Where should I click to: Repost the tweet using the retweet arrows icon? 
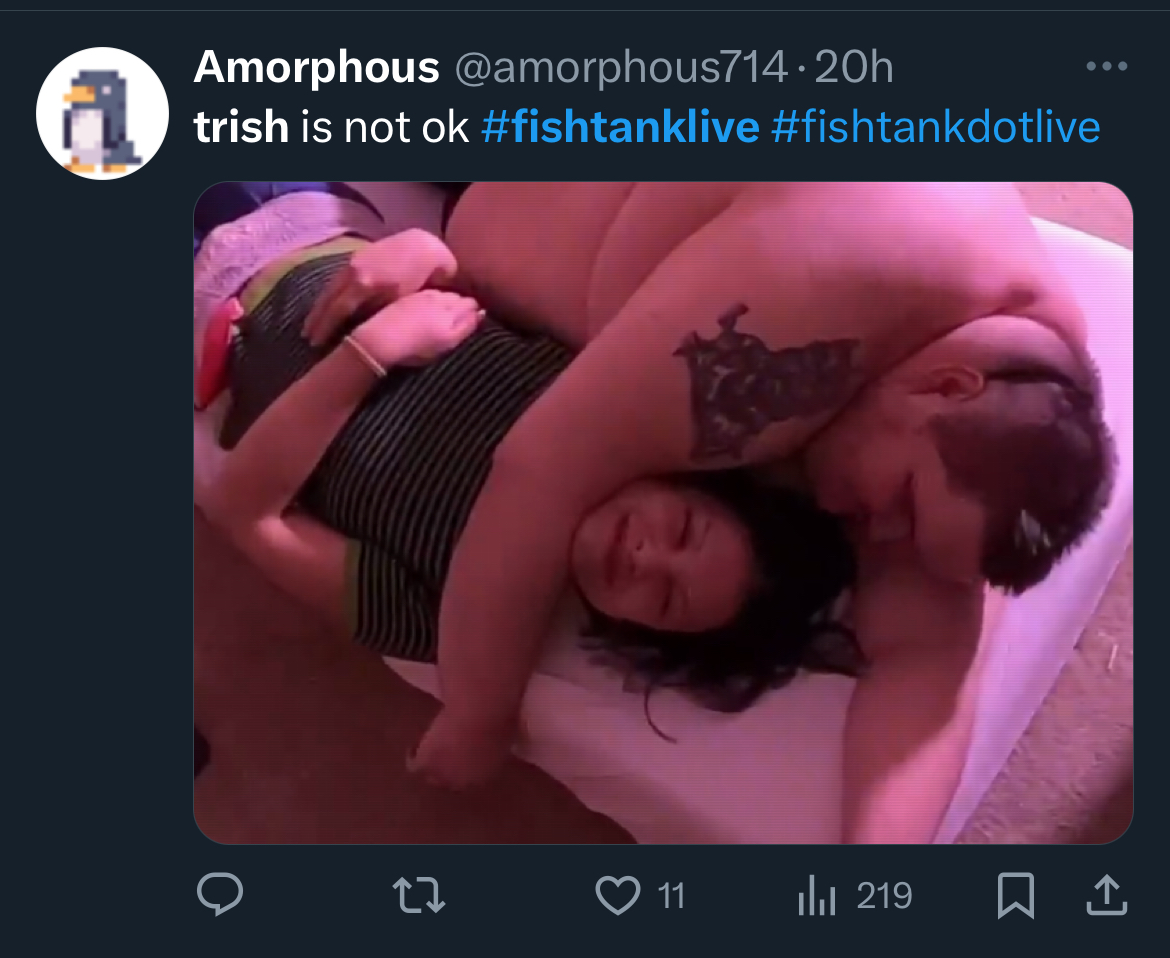tap(419, 895)
